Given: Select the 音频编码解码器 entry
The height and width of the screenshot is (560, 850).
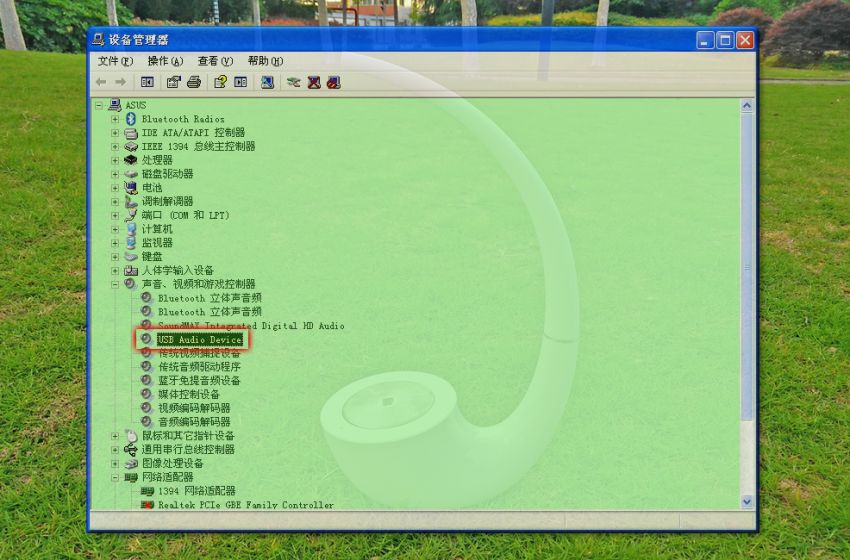Looking at the screenshot, I should tap(194, 422).
